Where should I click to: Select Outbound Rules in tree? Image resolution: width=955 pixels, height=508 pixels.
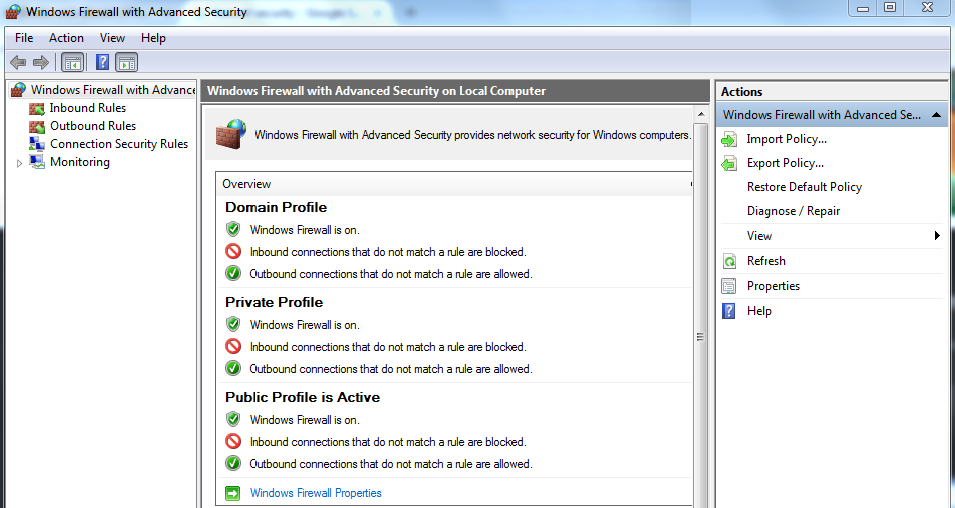click(x=92, y=126)
